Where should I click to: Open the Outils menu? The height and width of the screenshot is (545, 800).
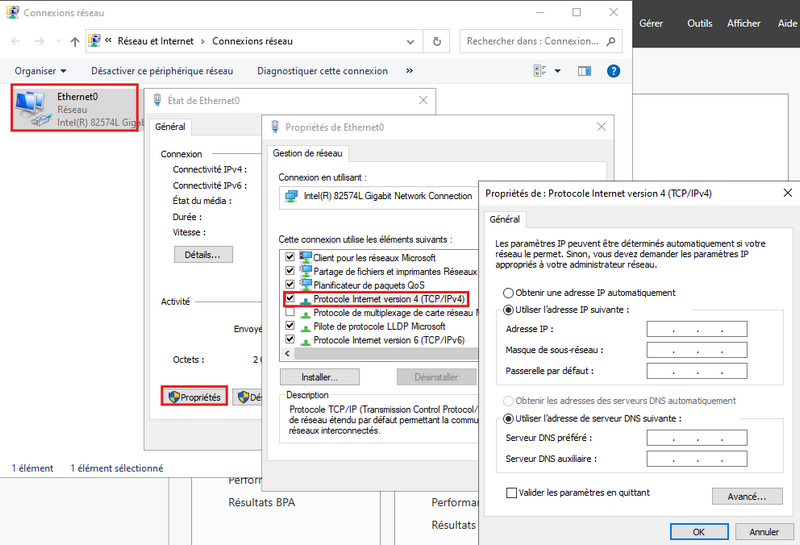[x=700, y=23]
